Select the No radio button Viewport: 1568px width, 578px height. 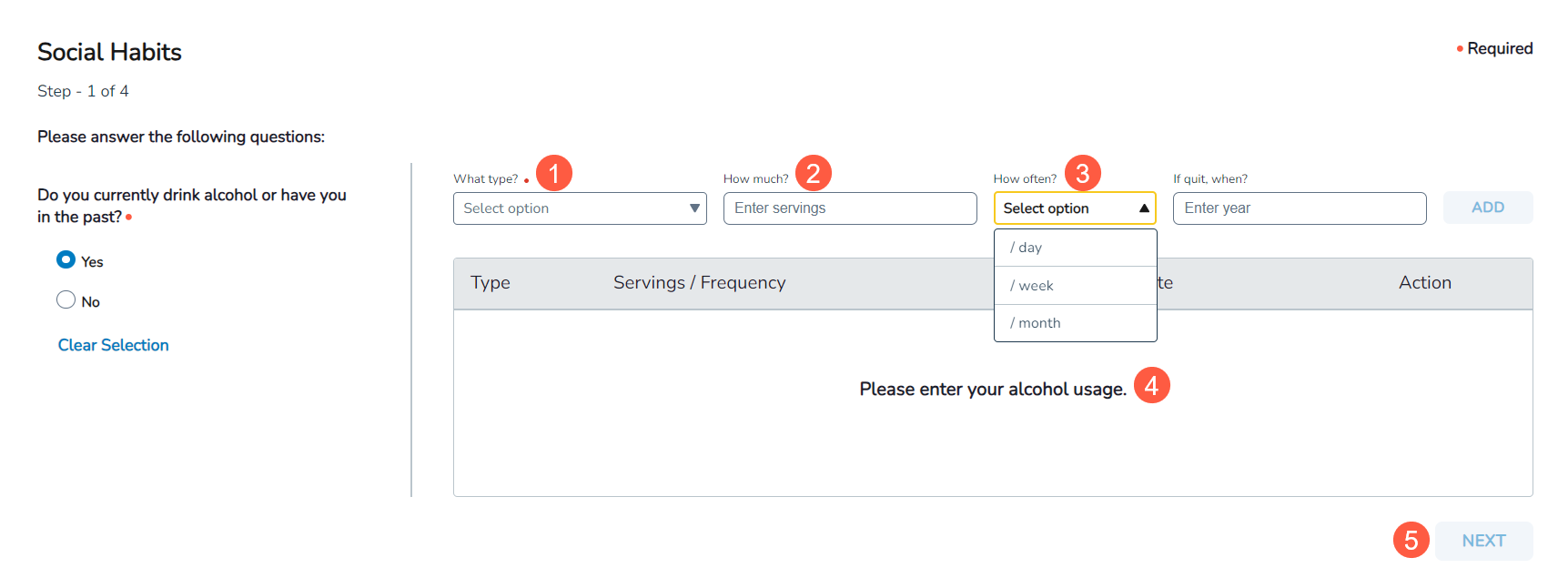pos(66,300)
